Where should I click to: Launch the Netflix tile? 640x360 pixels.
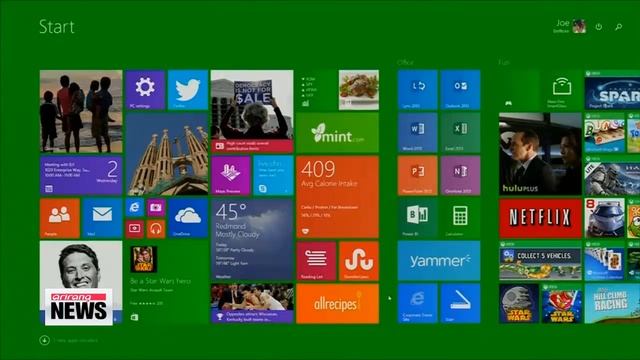click(x=540, y=218)
